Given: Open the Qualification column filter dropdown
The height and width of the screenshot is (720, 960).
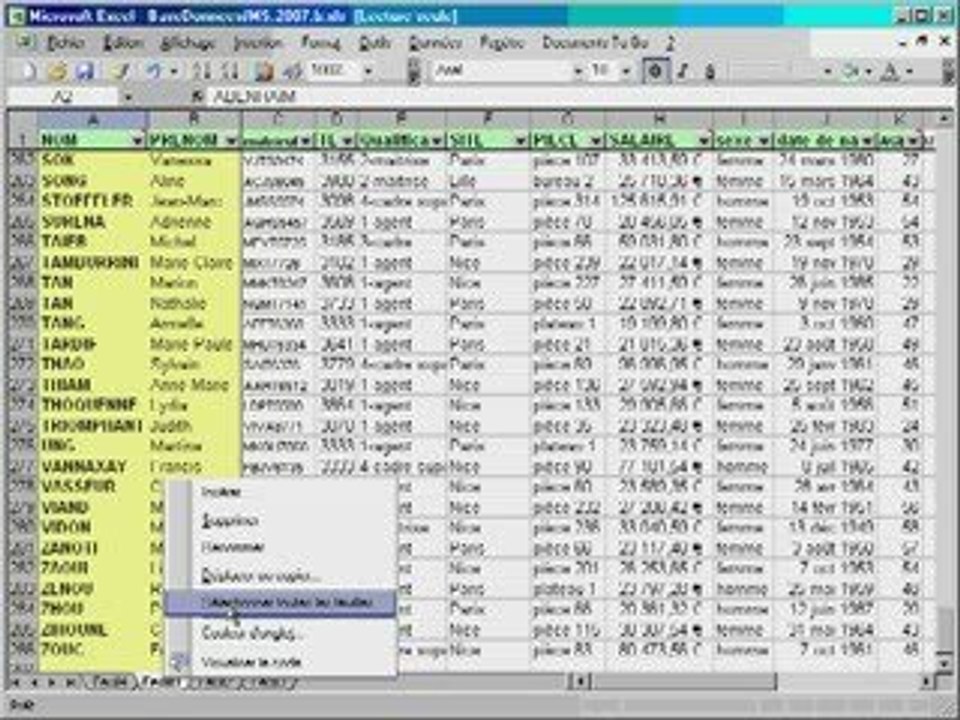Looking at the screenshot, I should click(437, 141).
